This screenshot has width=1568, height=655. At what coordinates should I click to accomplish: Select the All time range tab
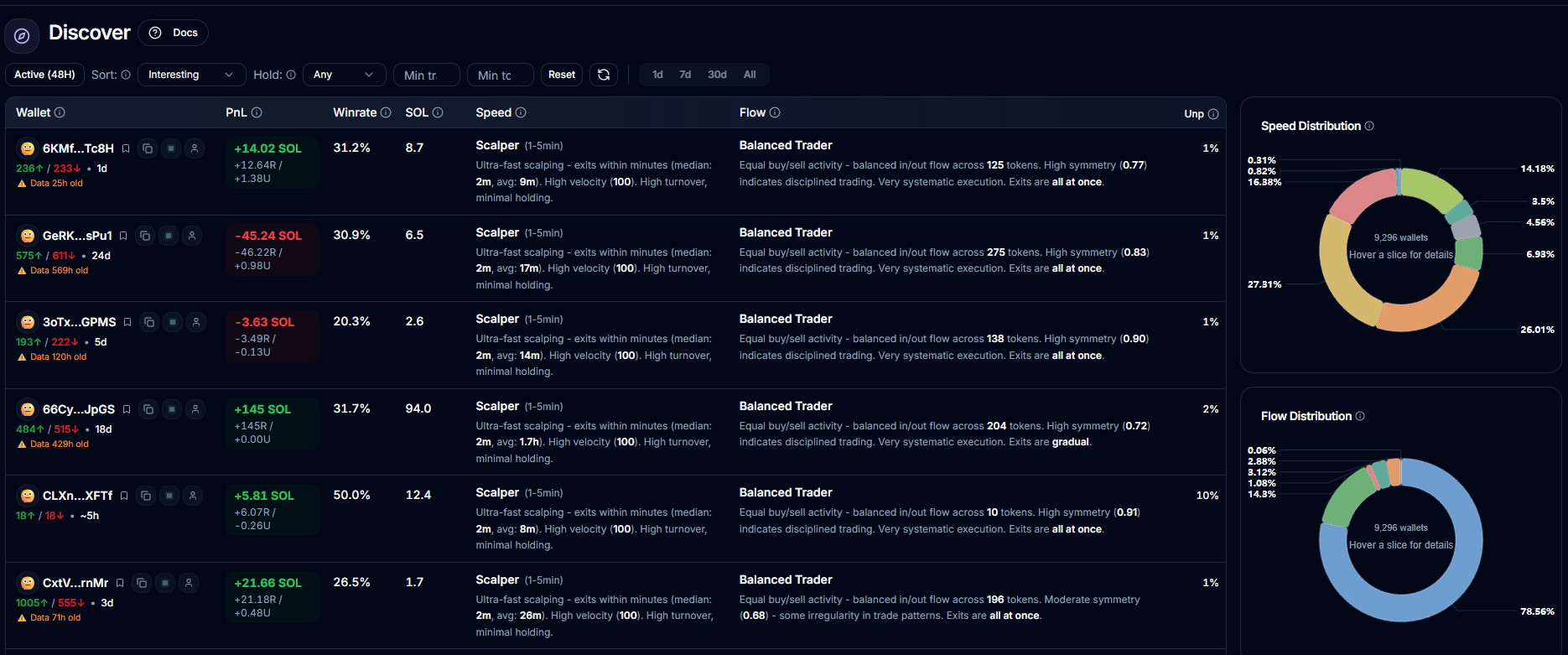(750, 75)
